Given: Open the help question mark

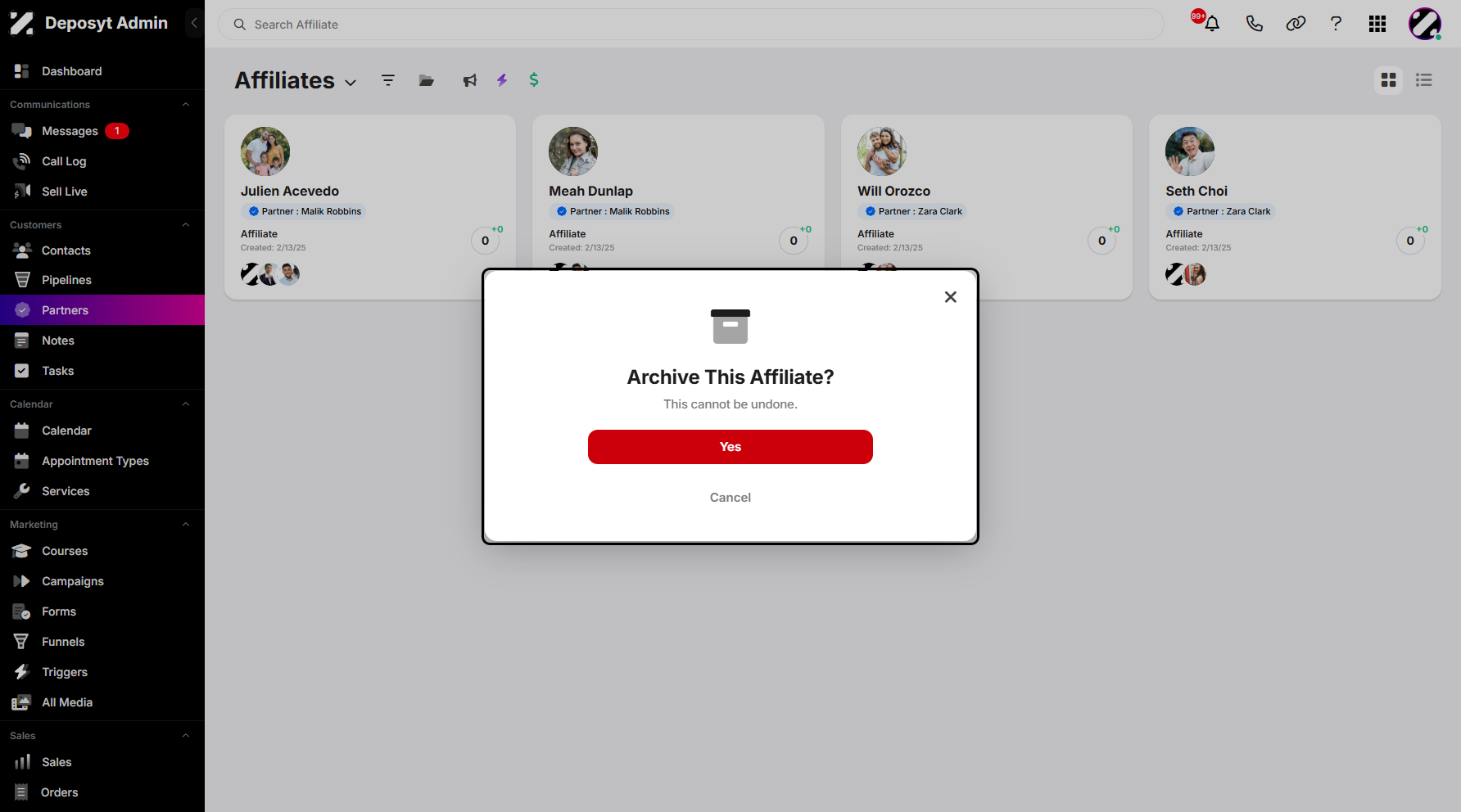Looking at the screenshot, I should coord(1336,24).
